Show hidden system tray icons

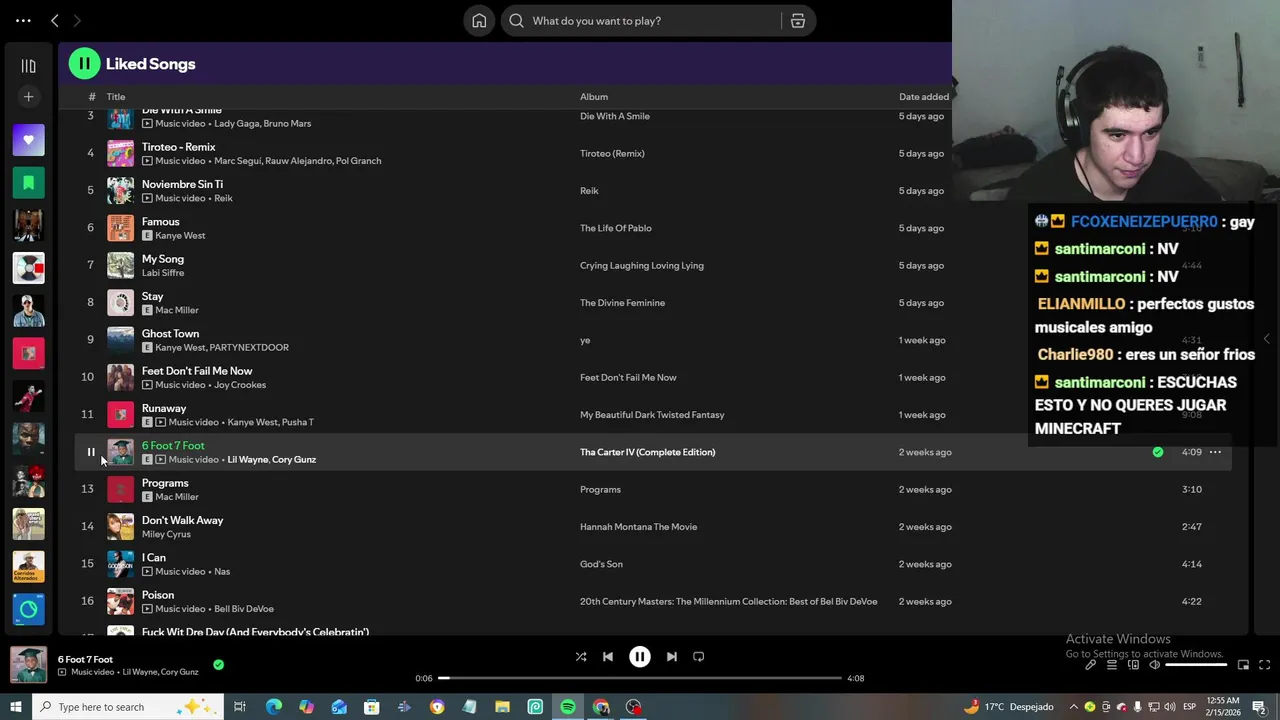(1074, 707)
